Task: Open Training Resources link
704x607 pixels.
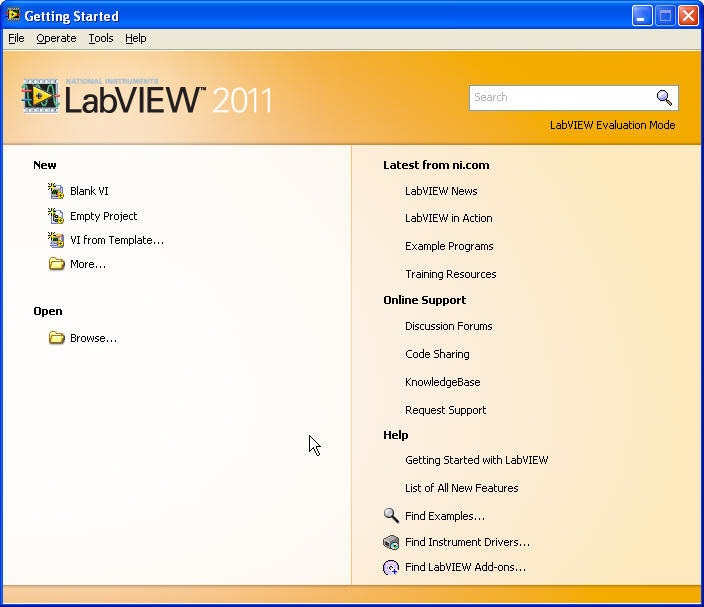Action: (451, 274)
